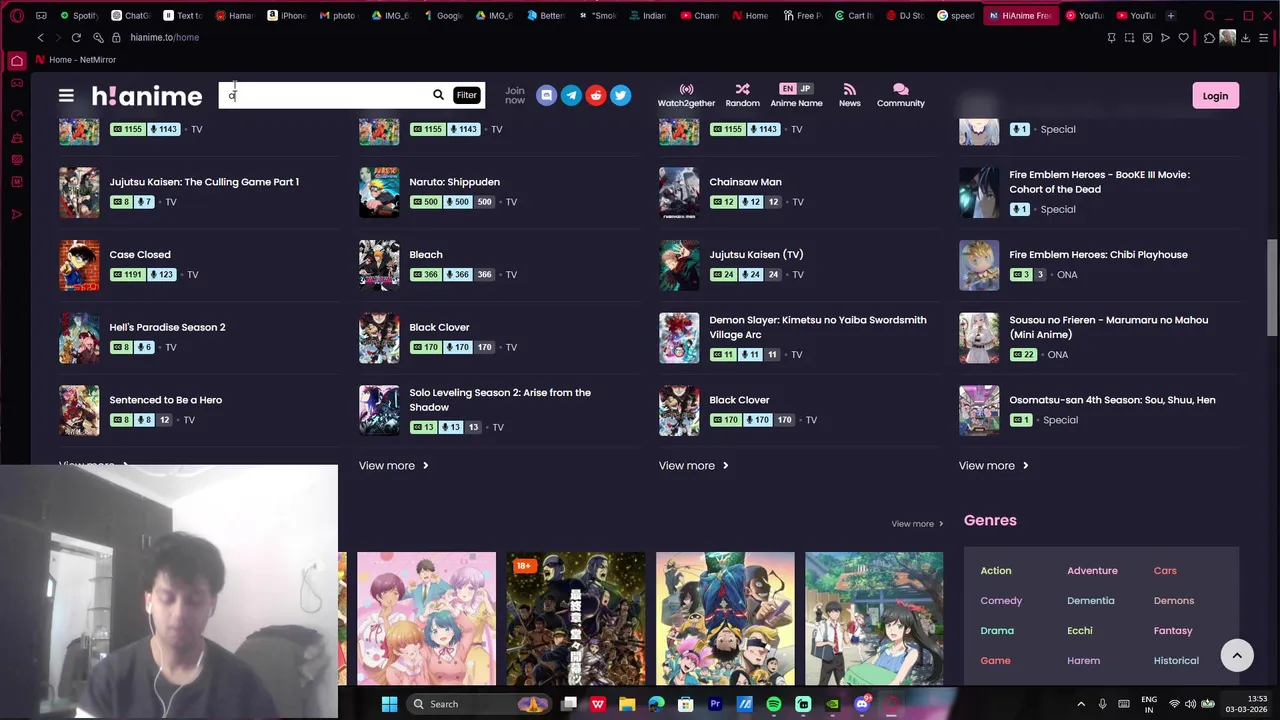Screen dimensions: 1280x720
Task: Open Osomatsu-san 4th Season entry
Action: click(1112, 400)
